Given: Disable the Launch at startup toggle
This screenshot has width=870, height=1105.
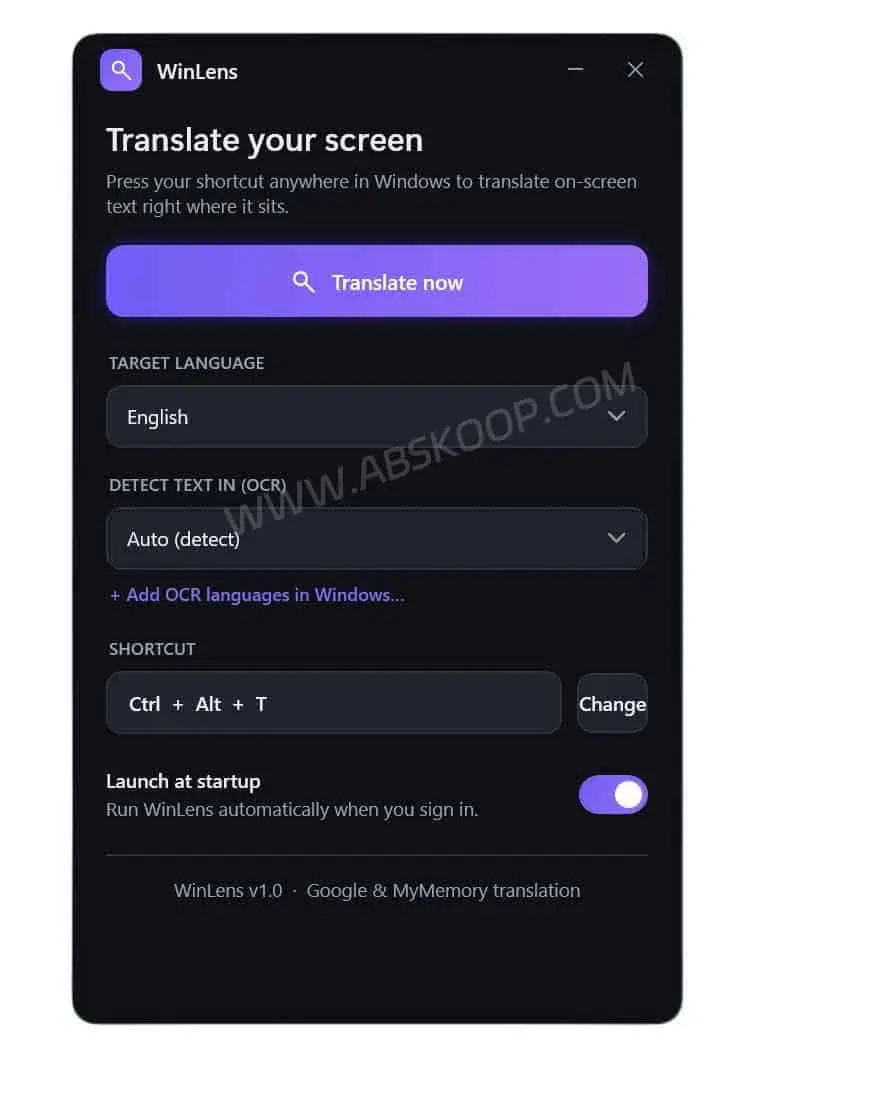Looking at the screenshot, I should click(613, 795).
